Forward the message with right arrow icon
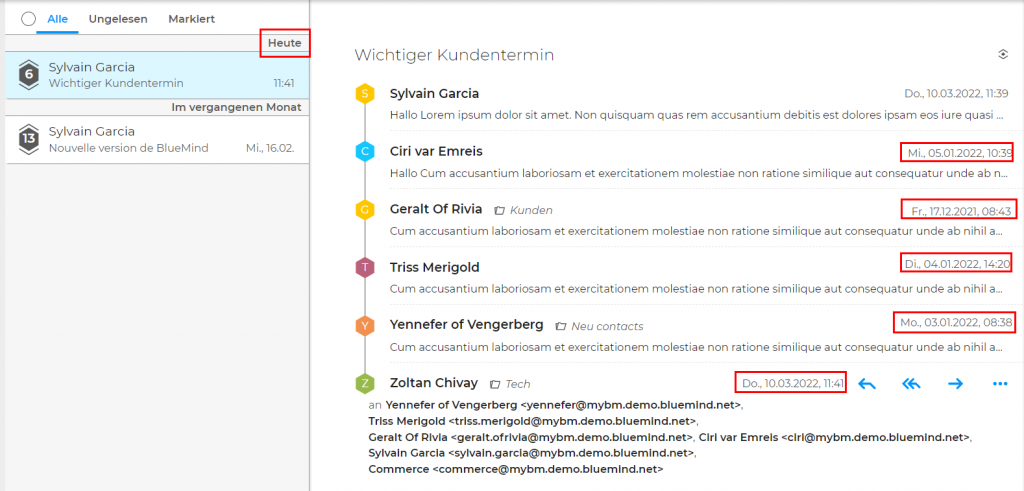This screenshot has height=491, width=1024. tap(955, 384)
